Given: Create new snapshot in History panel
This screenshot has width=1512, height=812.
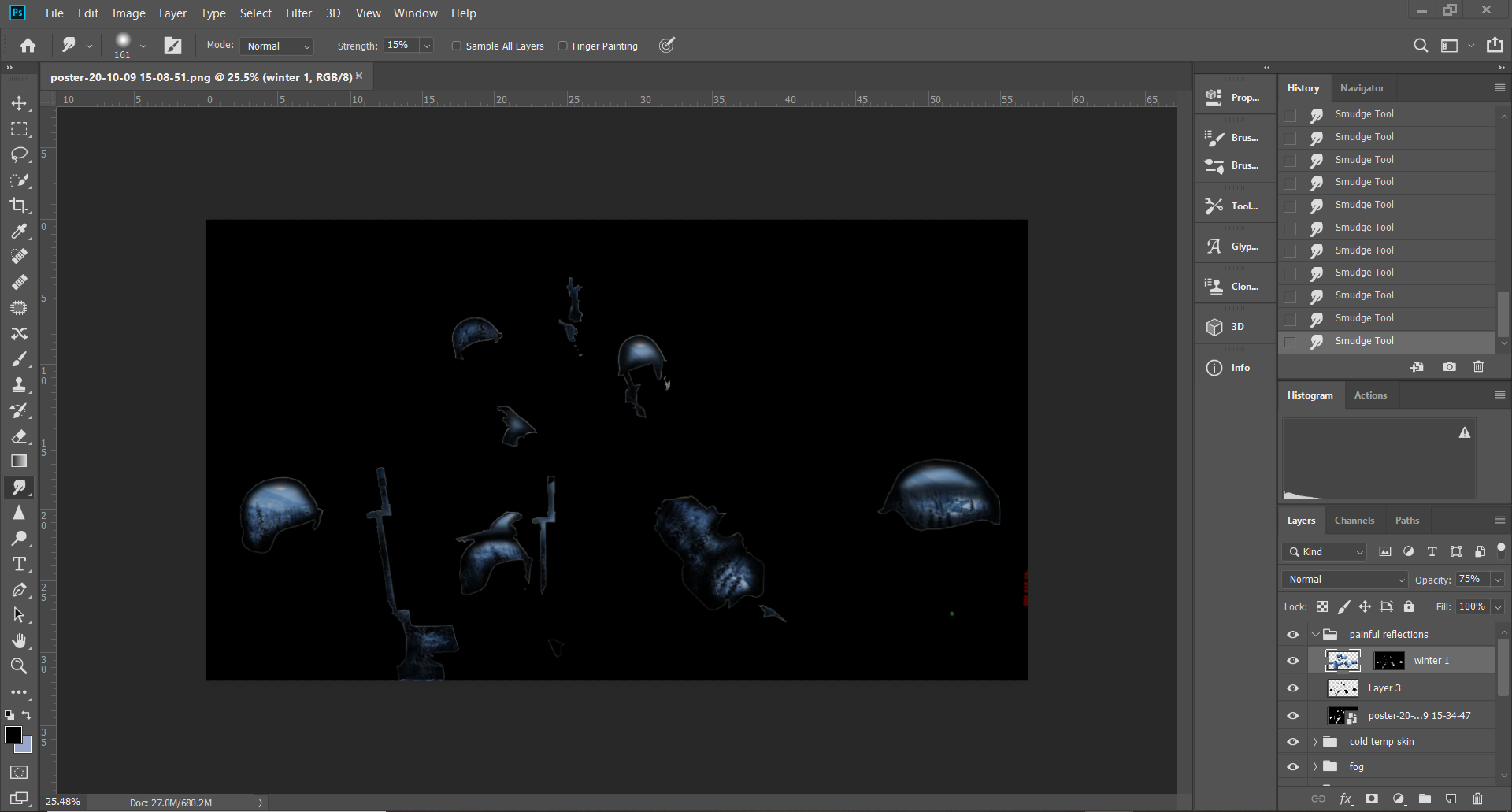Looking at the screenshot, I should [1449, 367].
